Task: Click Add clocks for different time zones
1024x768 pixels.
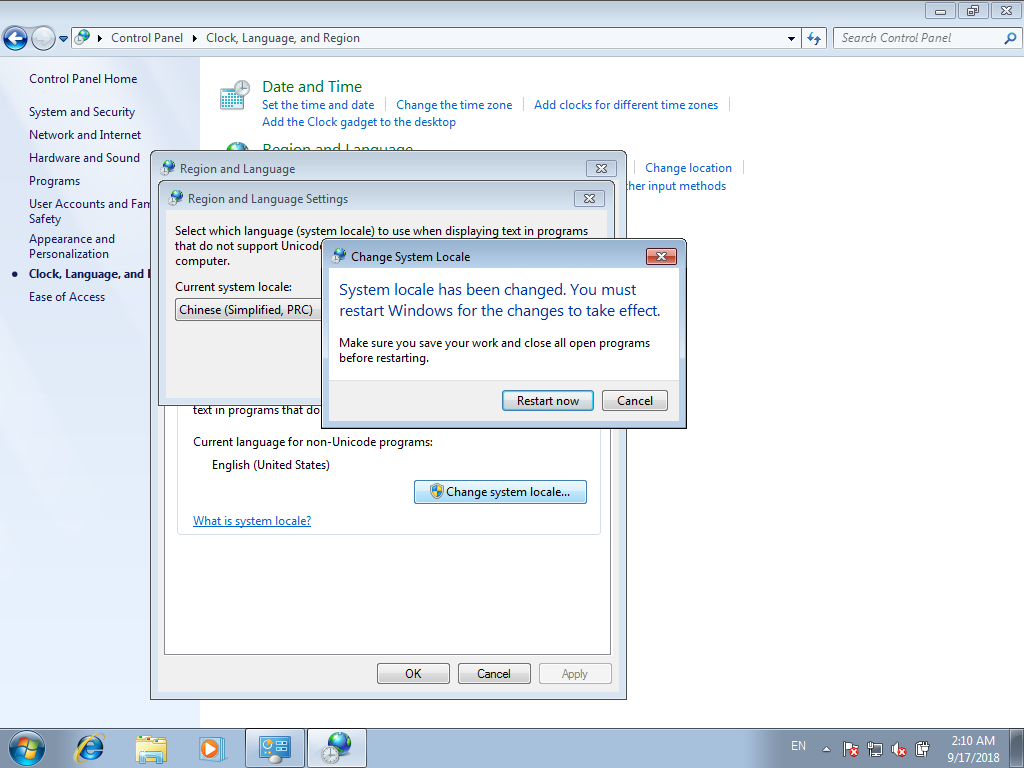Action: point(626,104)
